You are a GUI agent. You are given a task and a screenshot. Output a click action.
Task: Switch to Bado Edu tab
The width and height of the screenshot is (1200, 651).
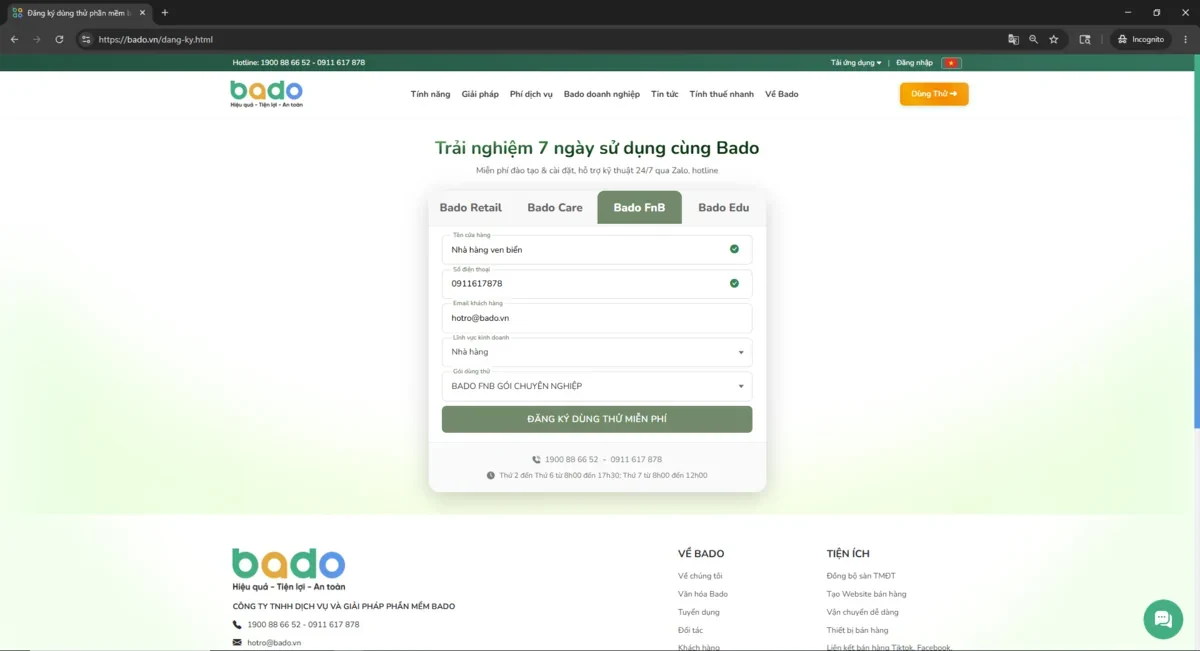click(x=724, y=208)
